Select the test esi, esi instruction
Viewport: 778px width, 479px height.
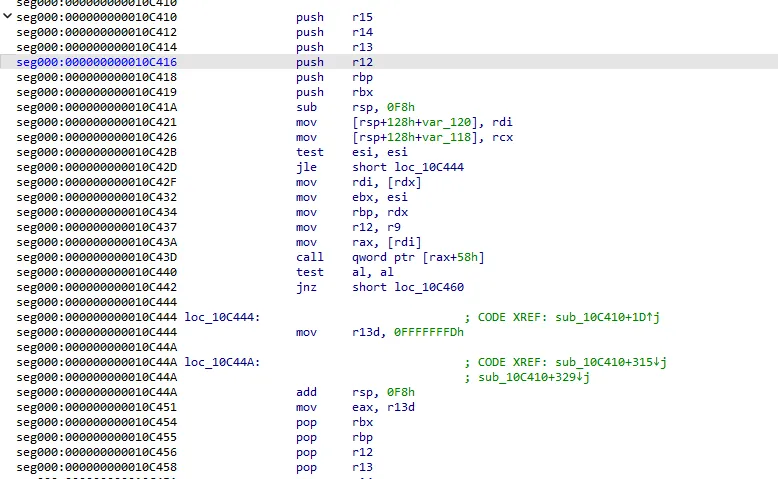pyautogui.click(x=351, y=152)
